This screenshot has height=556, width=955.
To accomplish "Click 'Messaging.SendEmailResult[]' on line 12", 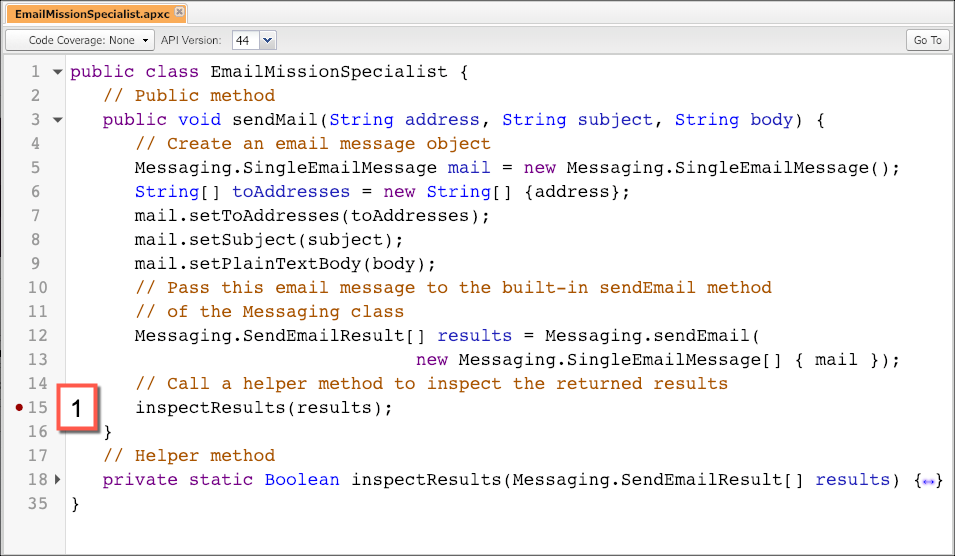I will tap(280, 336).
